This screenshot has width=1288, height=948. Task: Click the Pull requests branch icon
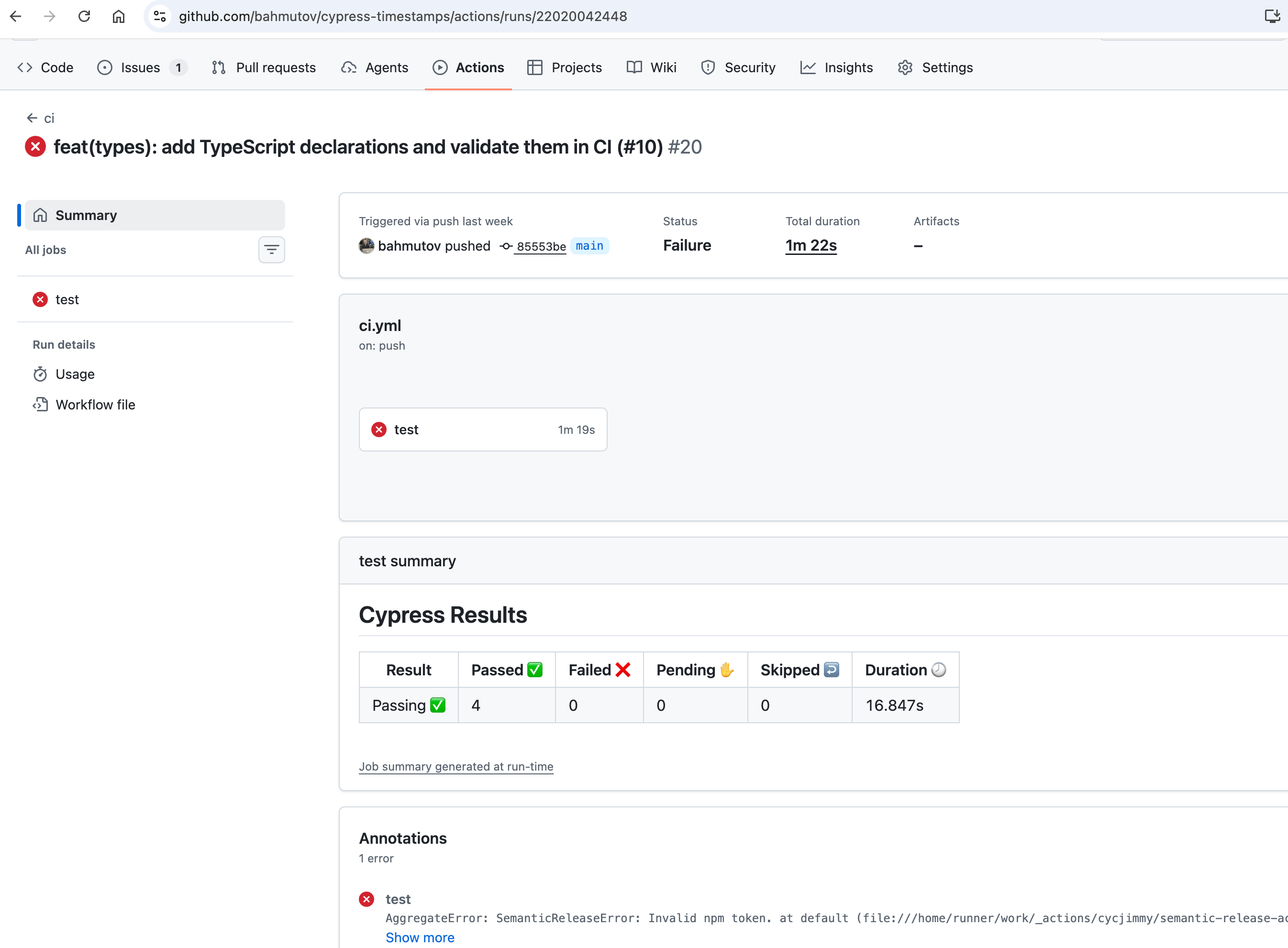pos(218,67)
